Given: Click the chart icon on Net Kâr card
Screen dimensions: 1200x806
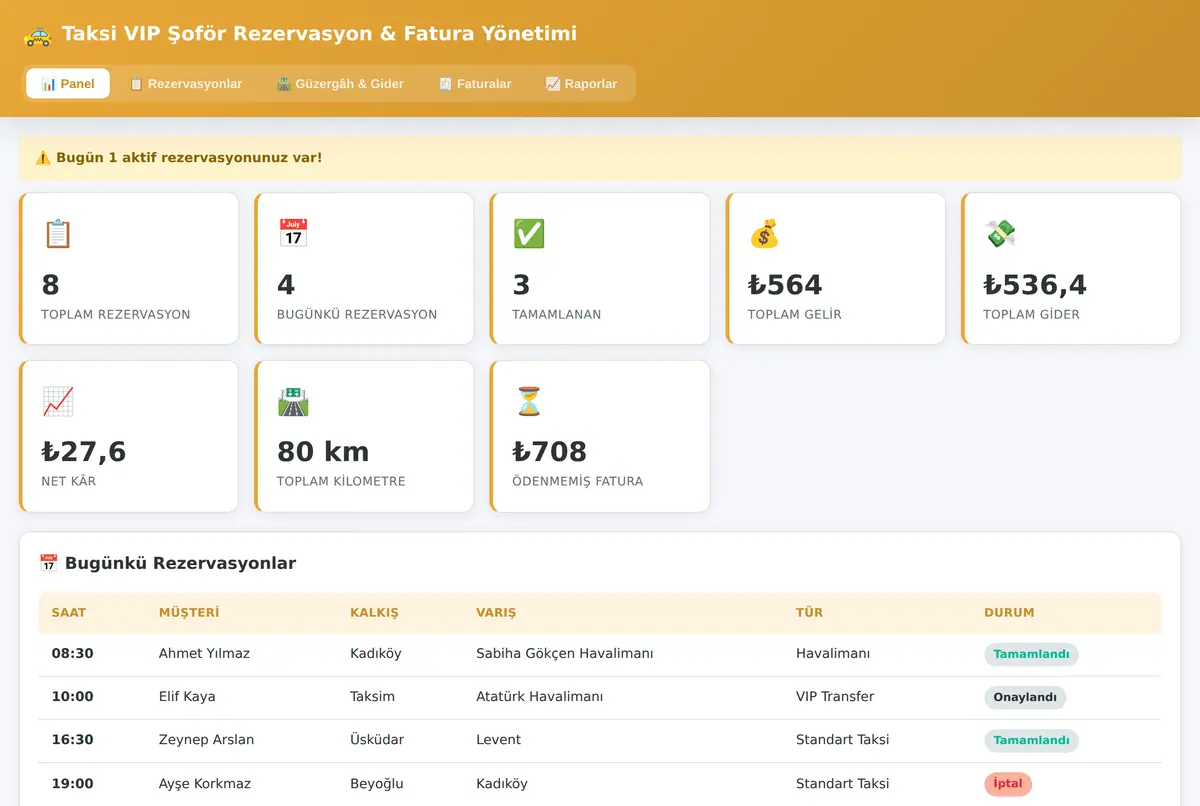Looking at the screenshot, I should 58,402.
